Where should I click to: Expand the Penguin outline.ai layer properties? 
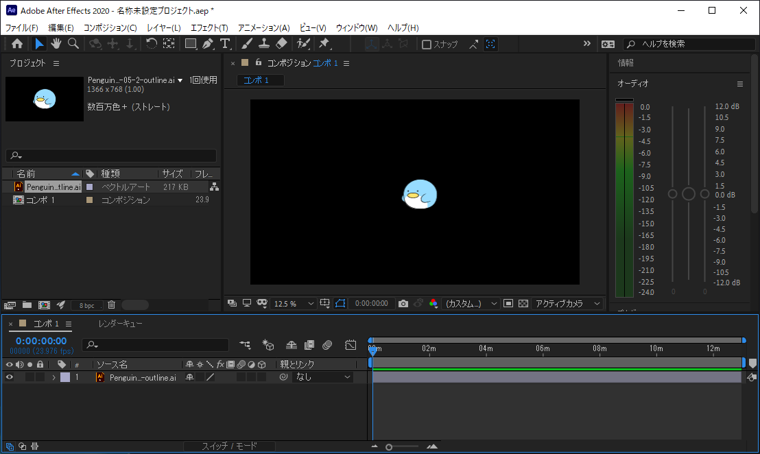[x=54, y=377]
